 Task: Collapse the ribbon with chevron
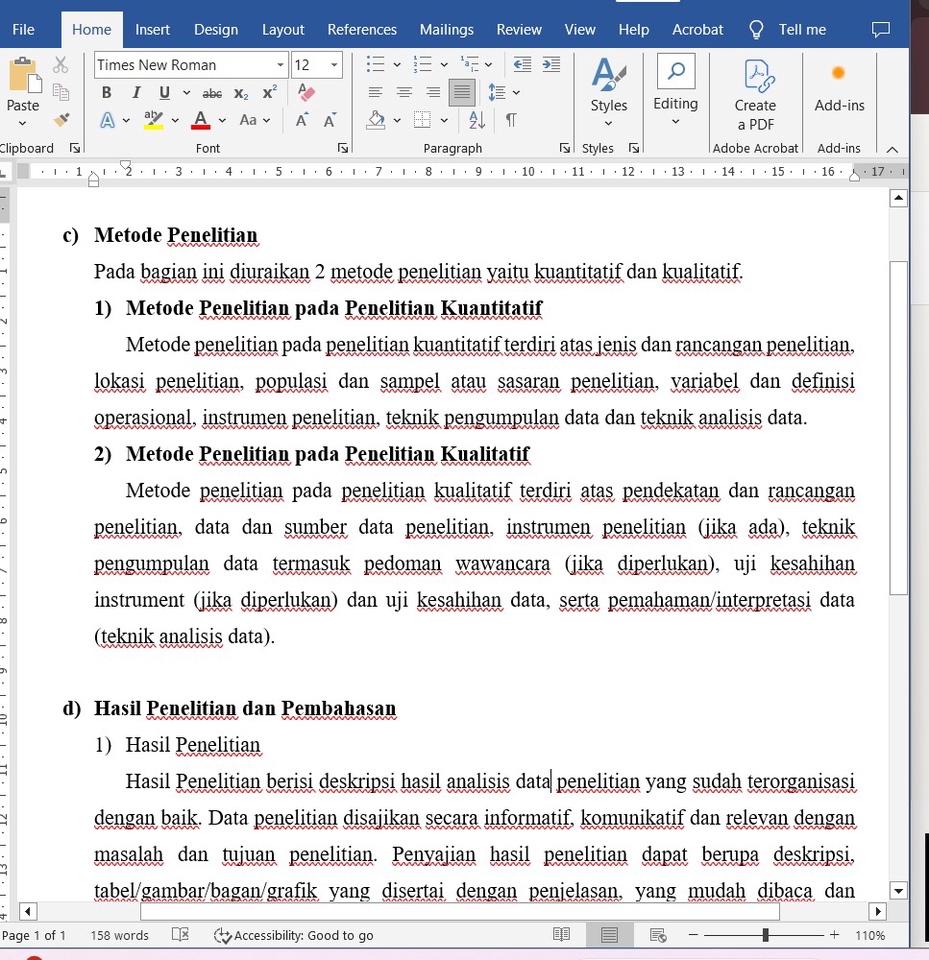(892, 149)
